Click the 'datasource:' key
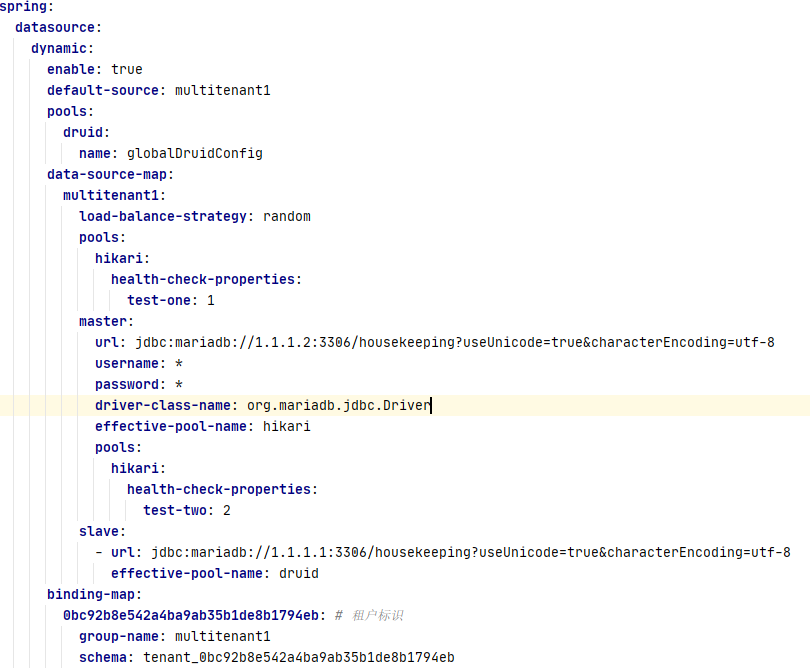 coord(58,27)
